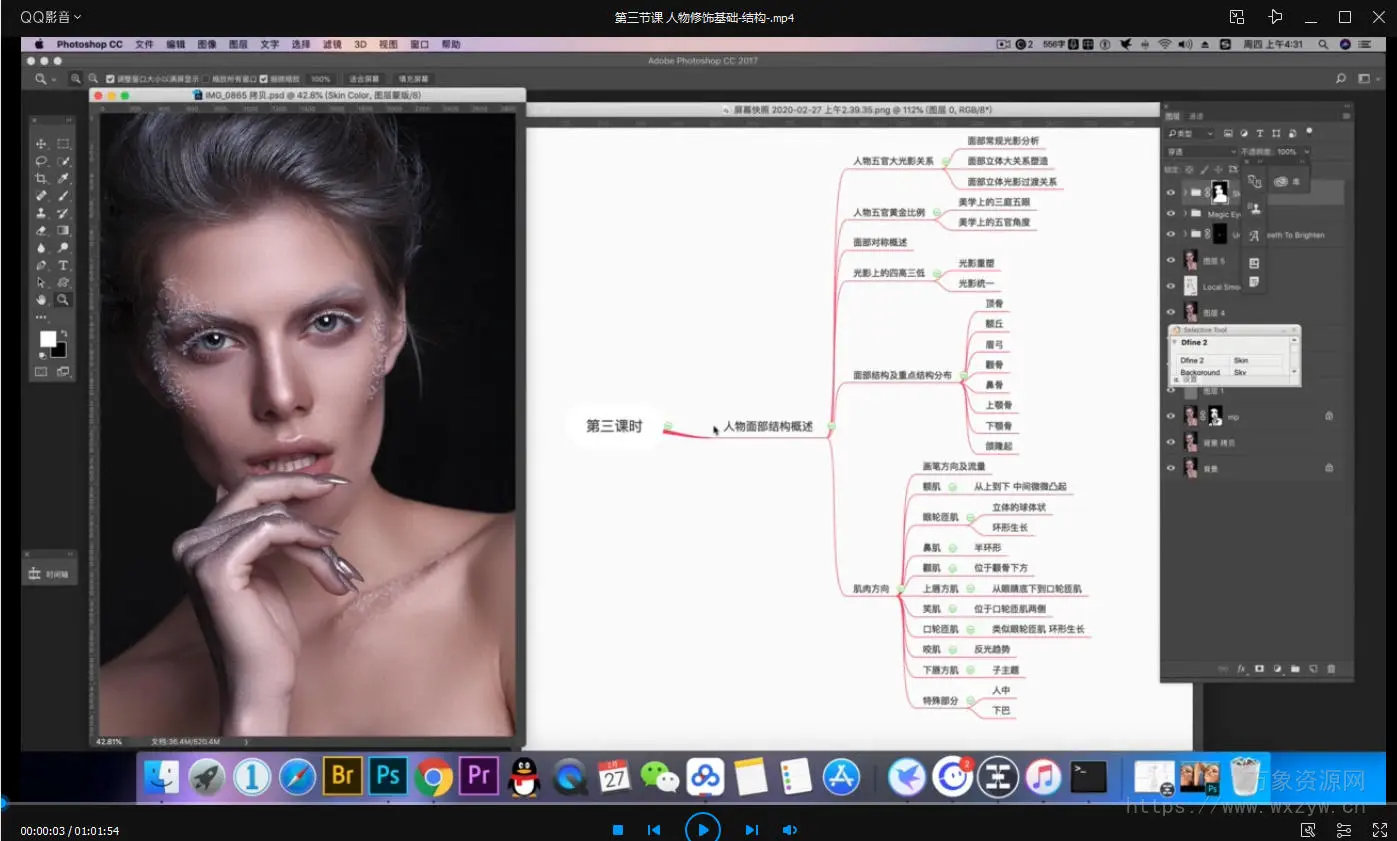
Task: Click the player volume speaker icon
Action: tap(789, 830)
